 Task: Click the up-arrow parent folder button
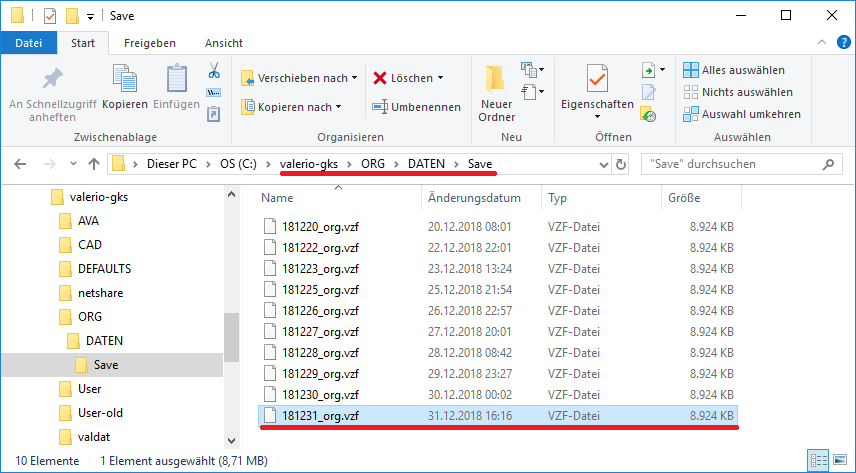pos(94,164)
